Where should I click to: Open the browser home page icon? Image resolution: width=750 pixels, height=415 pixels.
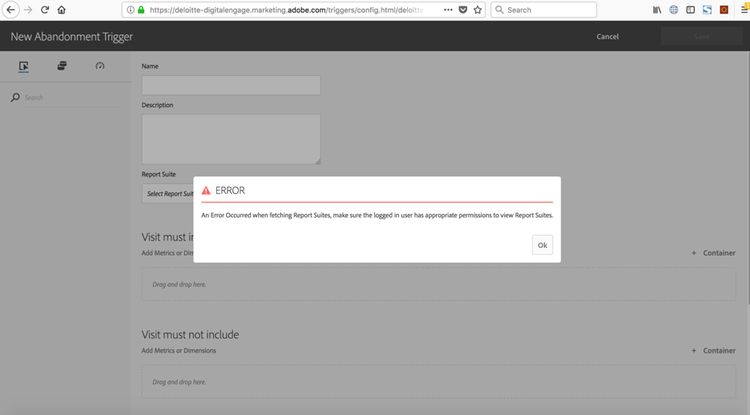pyautogui.click(x=62, y=10)
